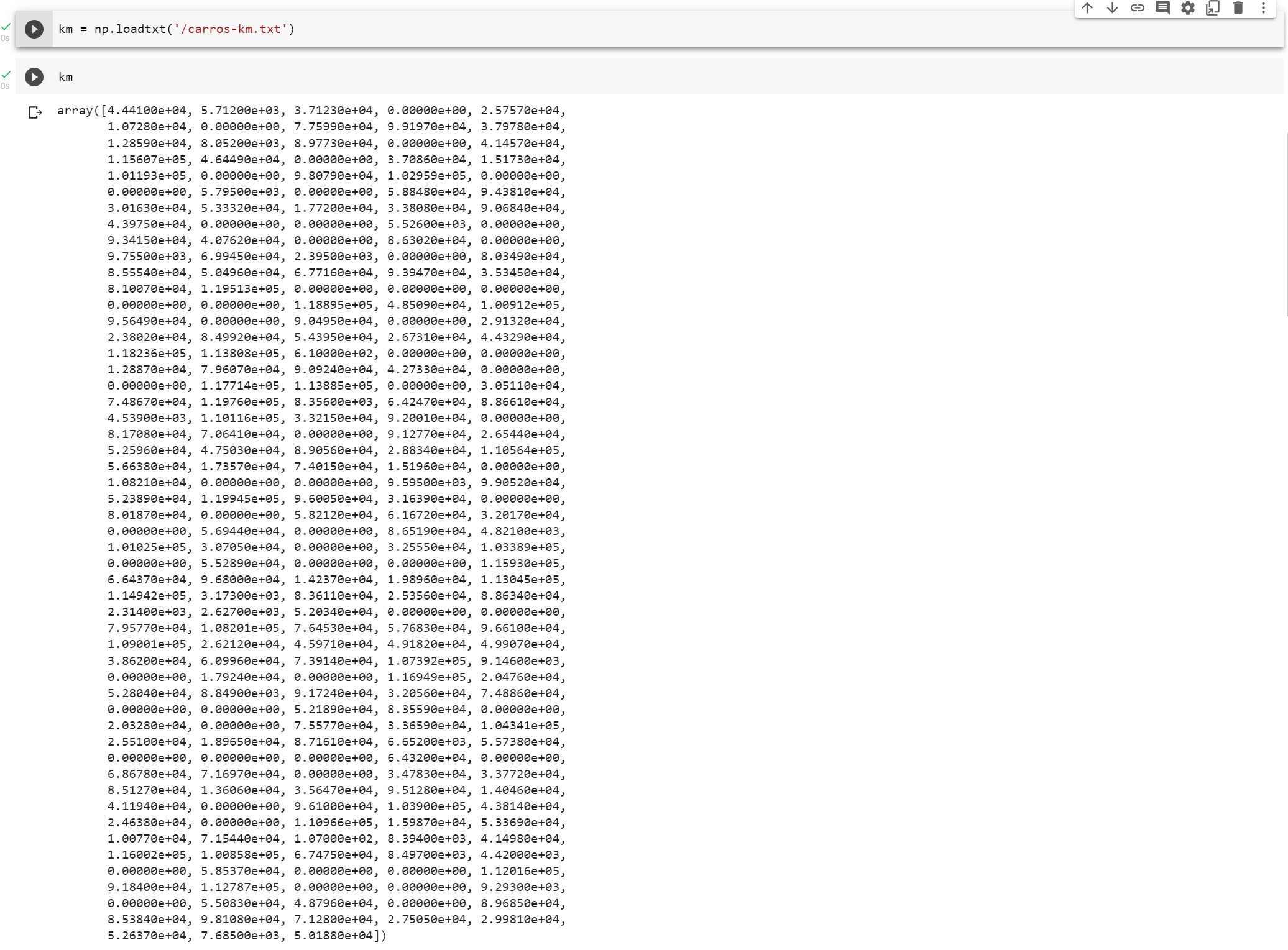Delete the cell with trash icon
Image resolution: width=1288 pixels, height=950 pixels.
pos(1238,8)
